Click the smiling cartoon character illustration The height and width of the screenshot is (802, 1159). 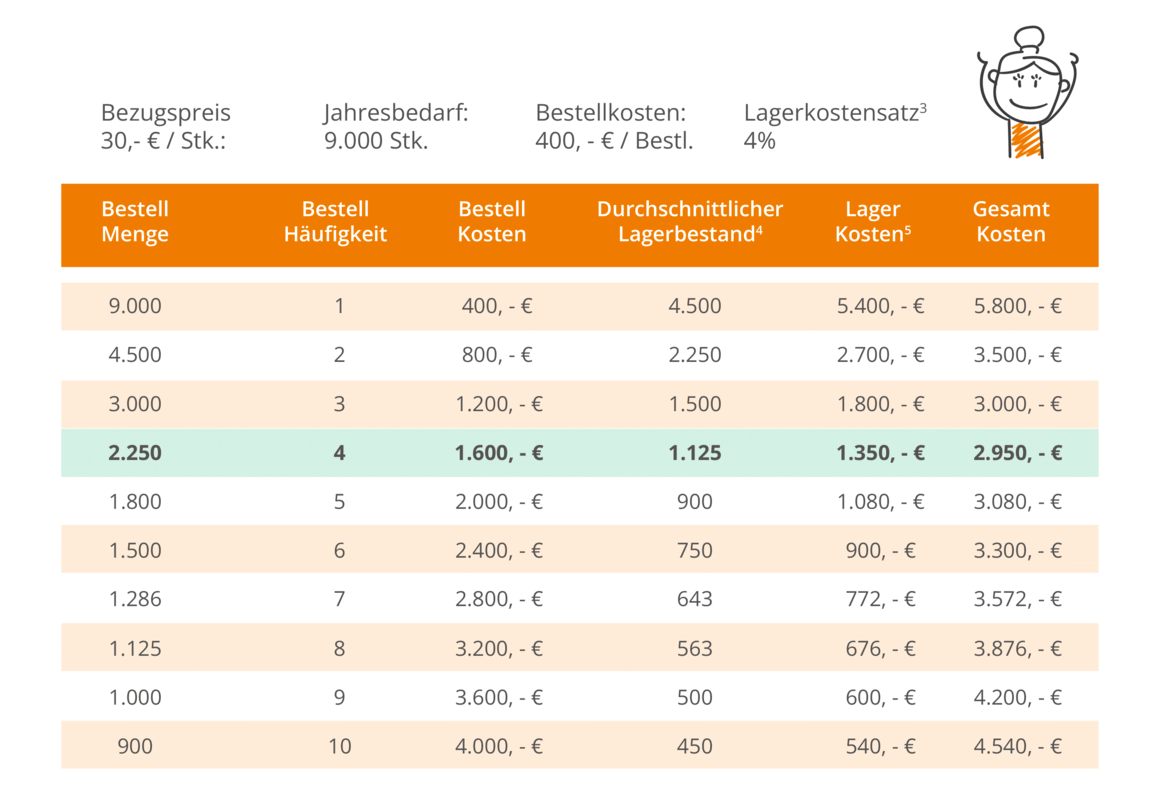1027,92
